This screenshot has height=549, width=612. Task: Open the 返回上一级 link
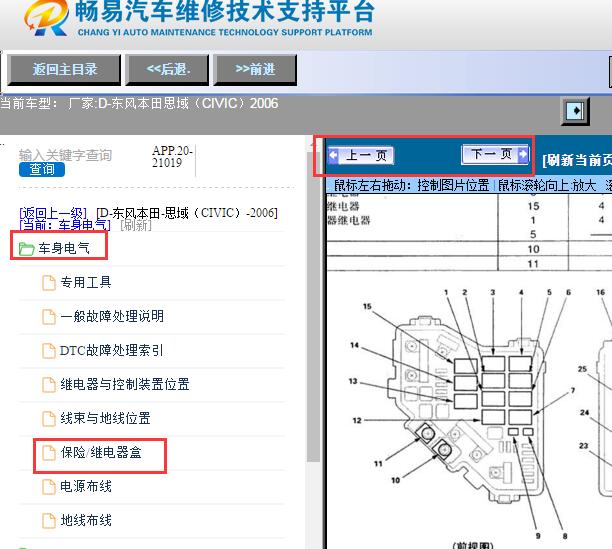point(53,213)
